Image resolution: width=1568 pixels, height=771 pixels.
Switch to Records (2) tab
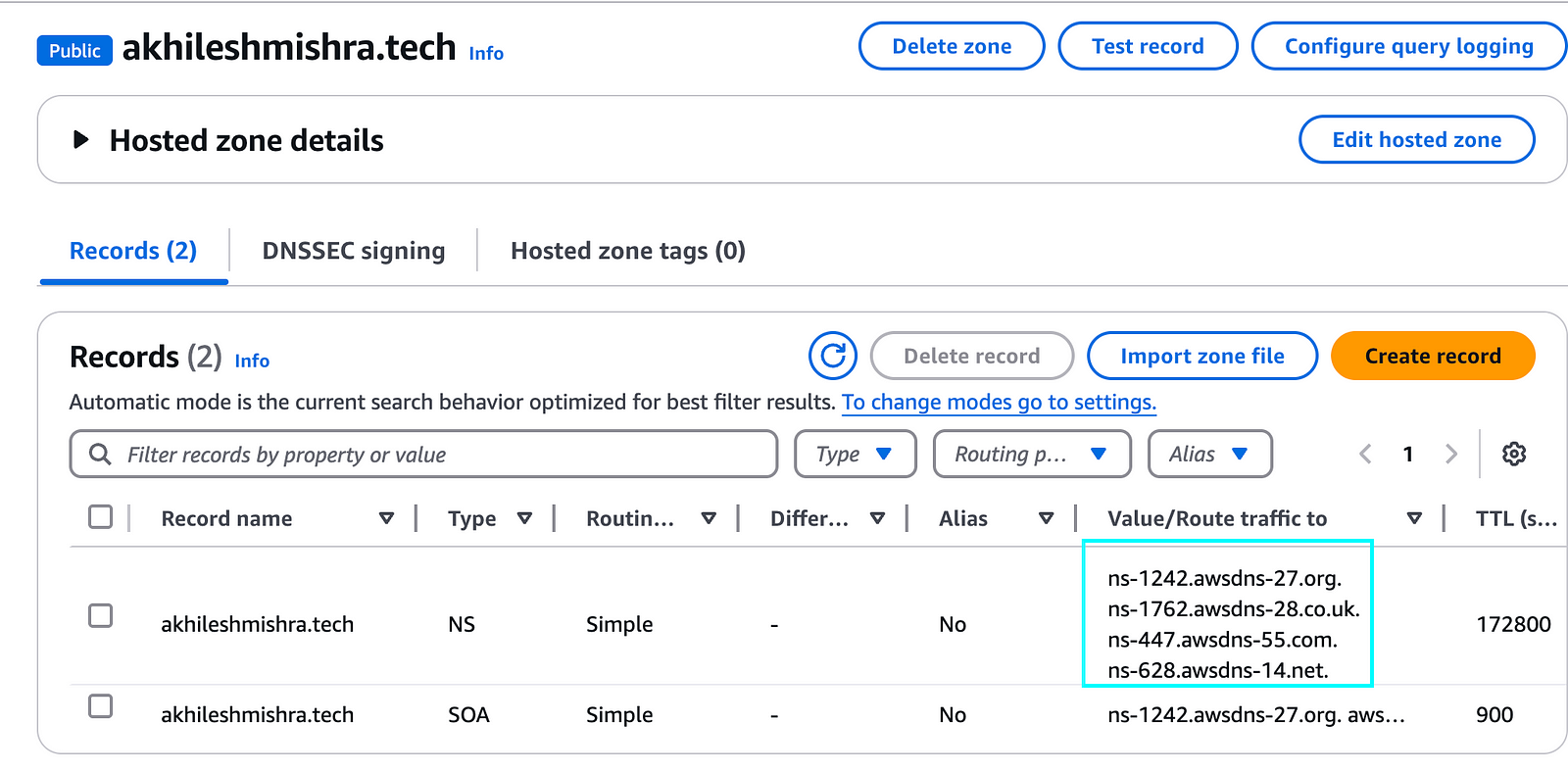pyautogui.click(x=133, y=251)
